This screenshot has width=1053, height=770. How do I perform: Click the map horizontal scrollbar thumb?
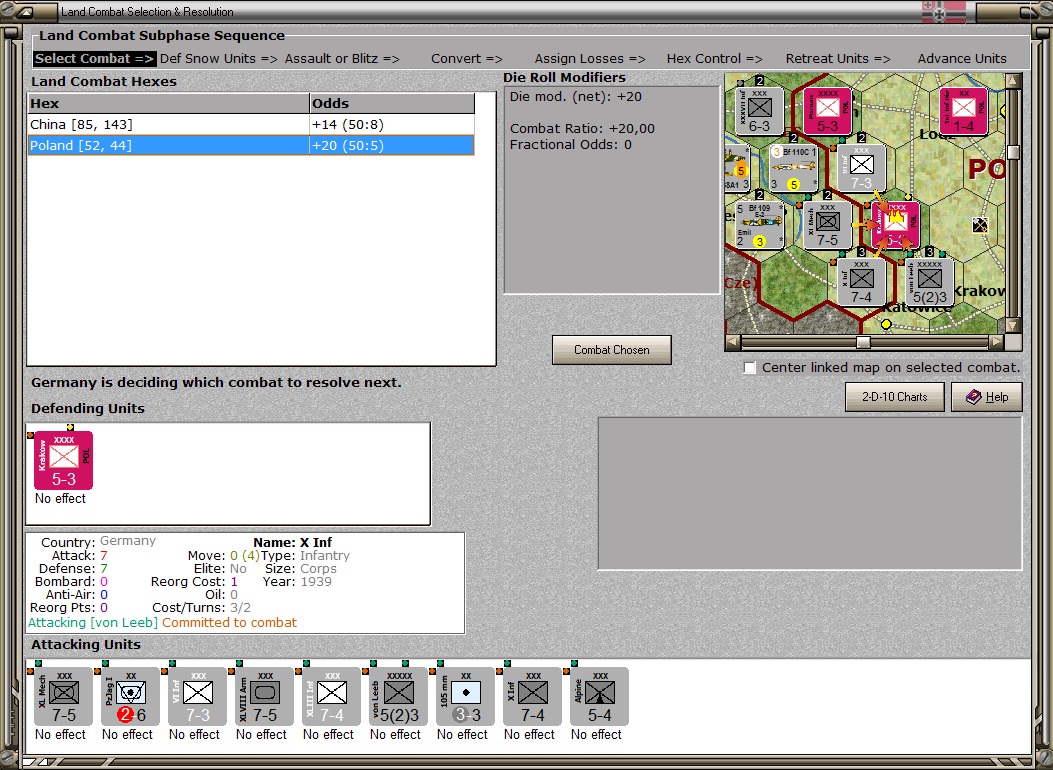[x=864, y=342]
